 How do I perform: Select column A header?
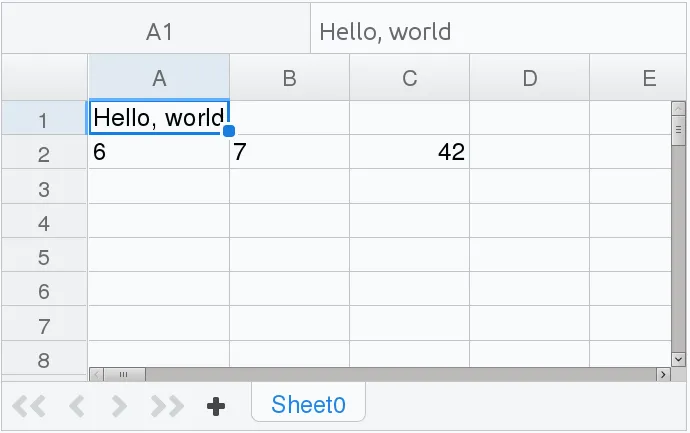pos(159,77)
